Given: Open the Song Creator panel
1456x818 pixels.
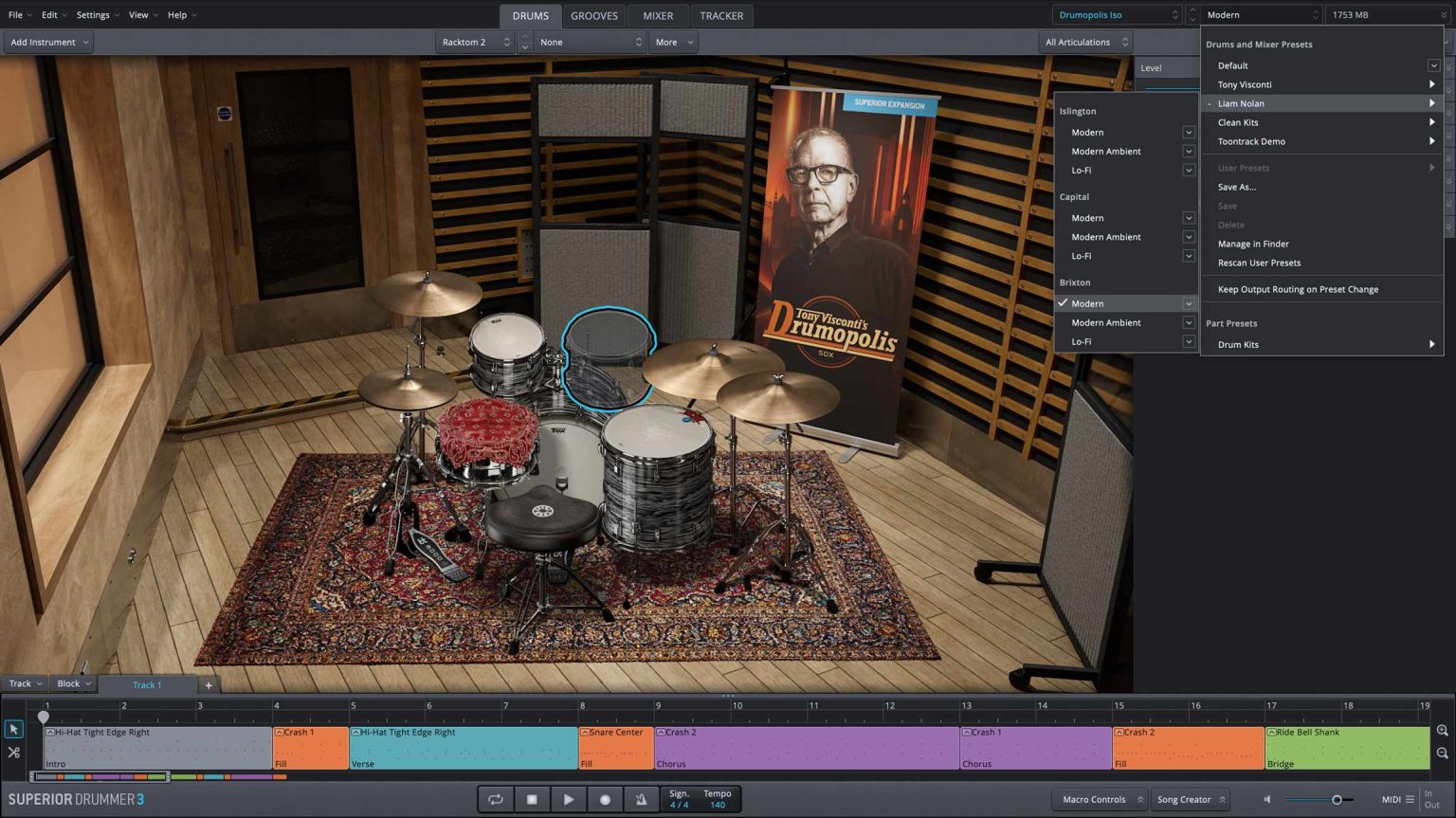Looking at the screenshot, I should (1190, 799).
